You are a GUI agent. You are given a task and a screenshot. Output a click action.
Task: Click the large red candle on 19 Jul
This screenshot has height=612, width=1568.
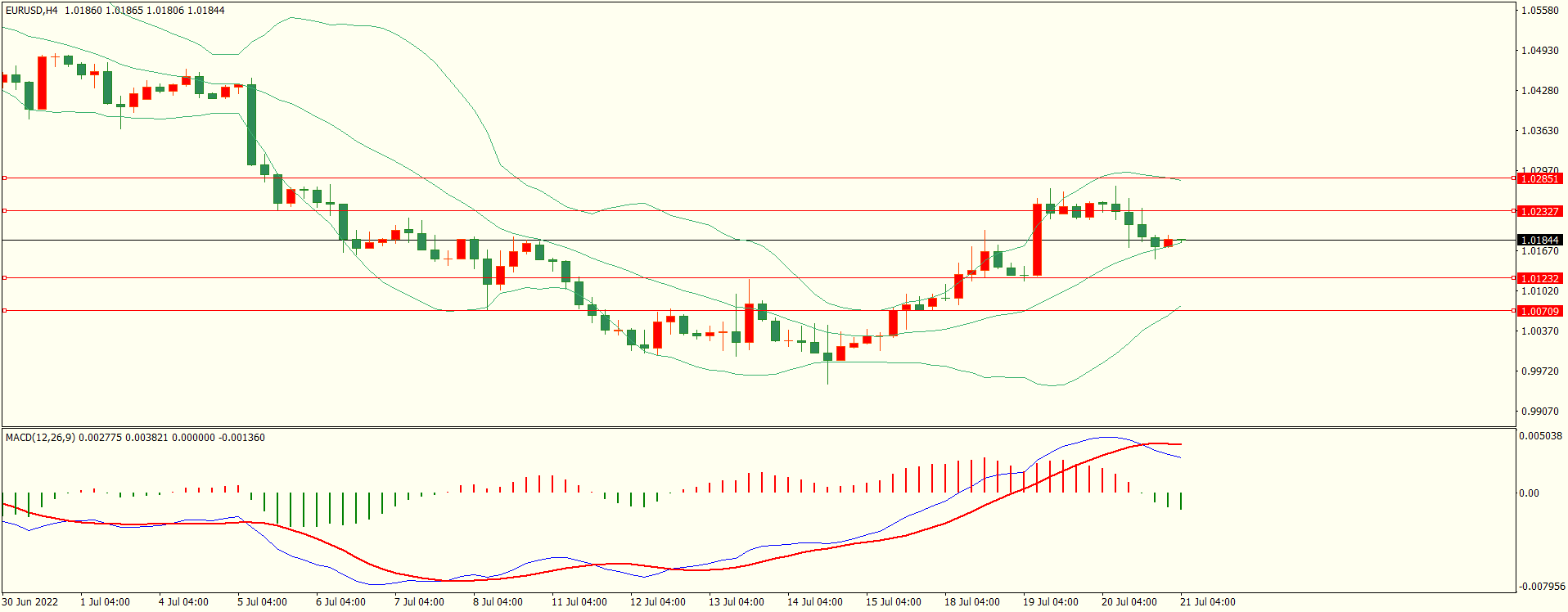click(1037, 240)
